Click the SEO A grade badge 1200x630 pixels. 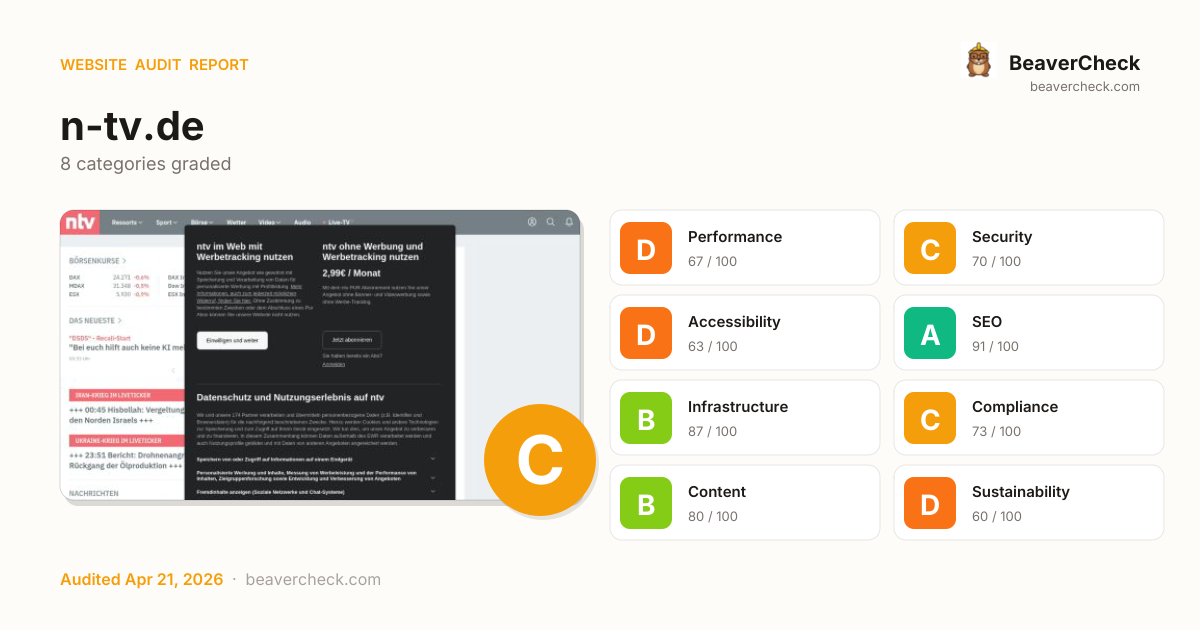point(930,335)
